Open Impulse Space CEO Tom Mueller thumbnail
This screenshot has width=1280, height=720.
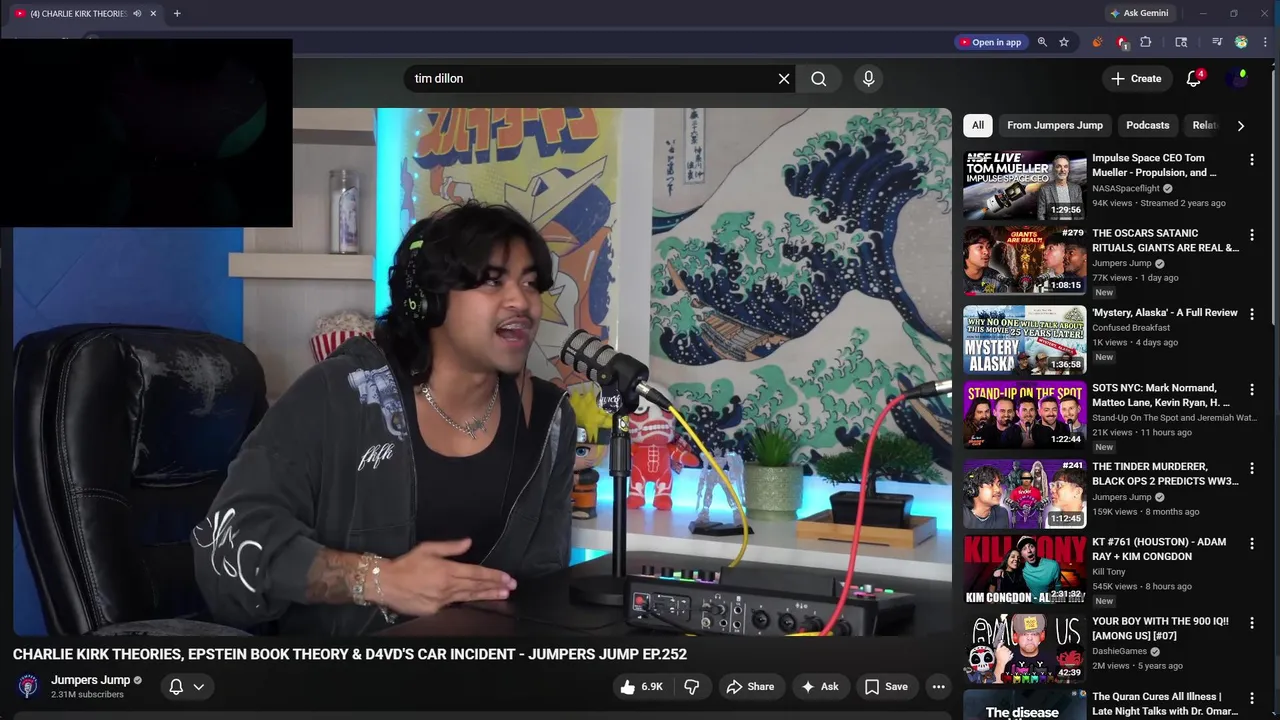(x=1024, y=185)
